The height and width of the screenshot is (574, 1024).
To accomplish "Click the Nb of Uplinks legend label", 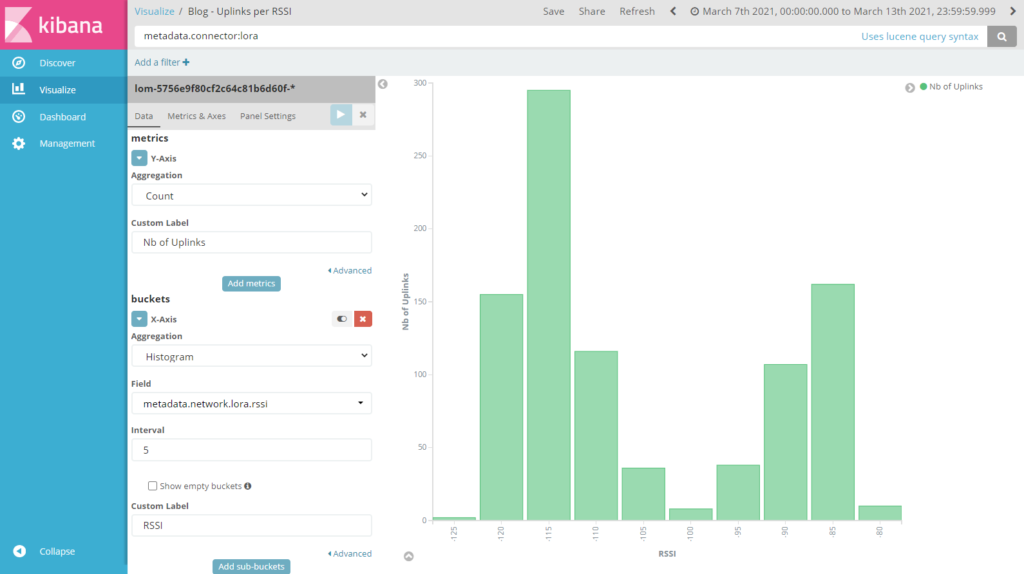I will [x=956, y=86].
